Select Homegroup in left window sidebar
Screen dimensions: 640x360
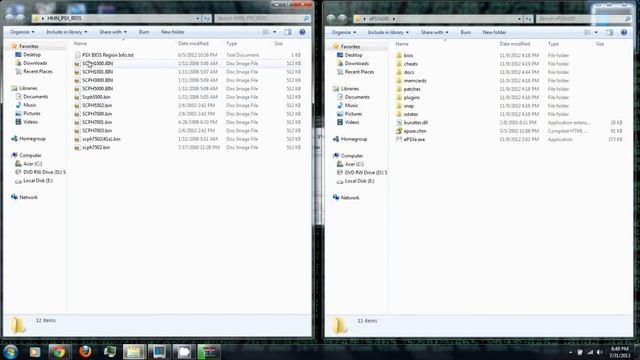tap(32, 138)
